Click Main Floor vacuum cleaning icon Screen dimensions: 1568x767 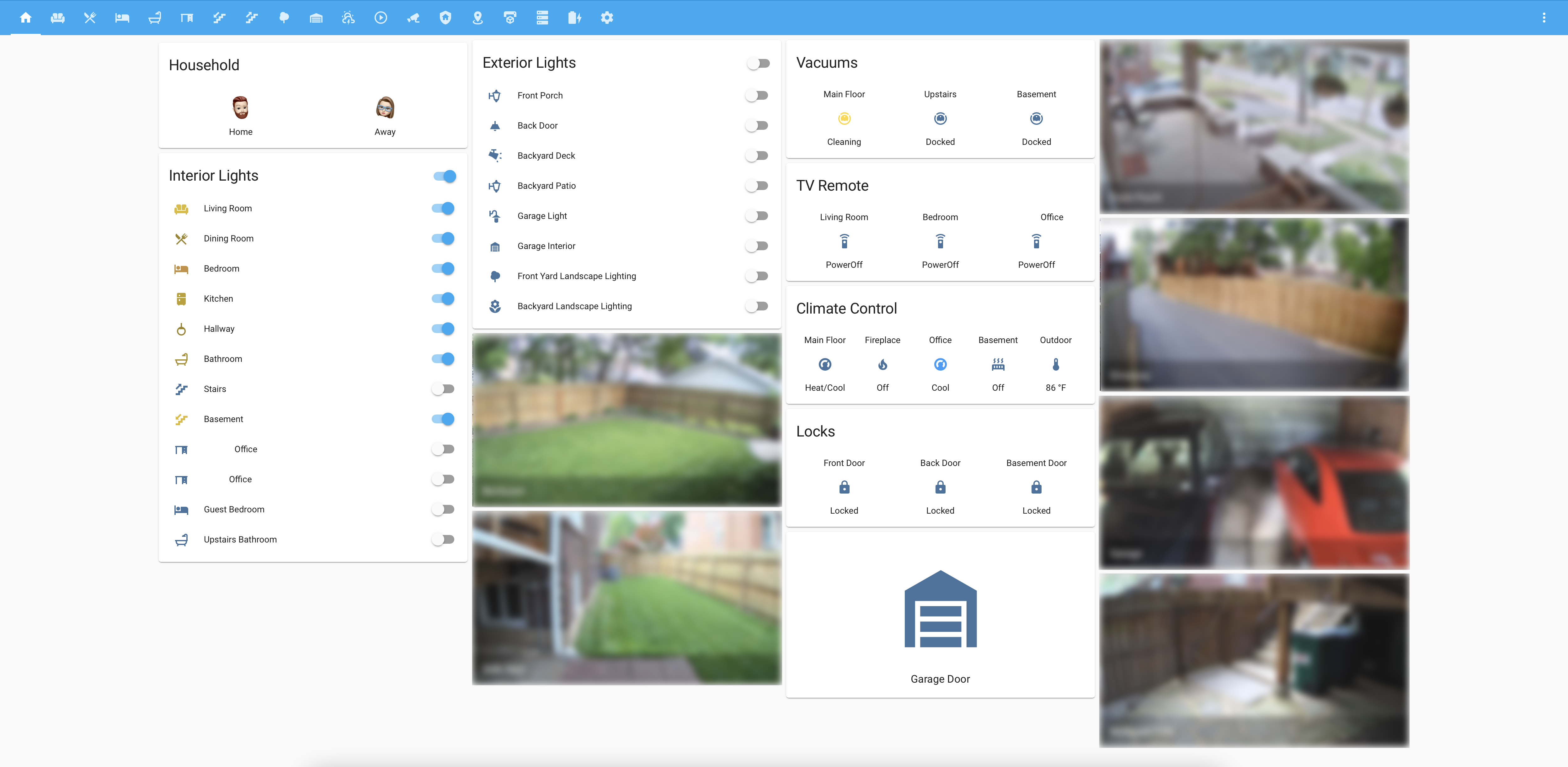coord(844,119)
